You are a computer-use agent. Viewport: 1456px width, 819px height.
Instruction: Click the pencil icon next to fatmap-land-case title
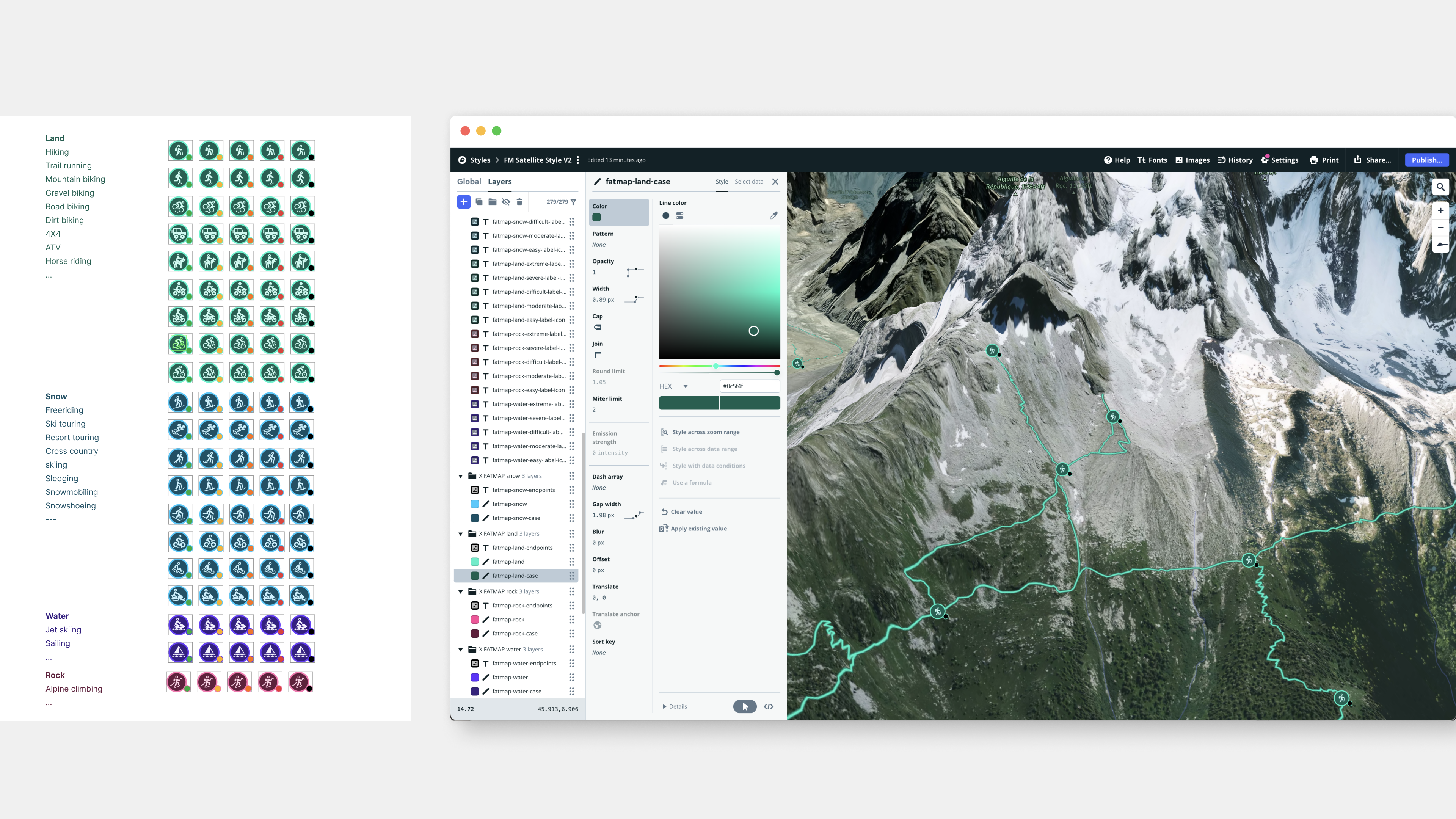(598, 182)
